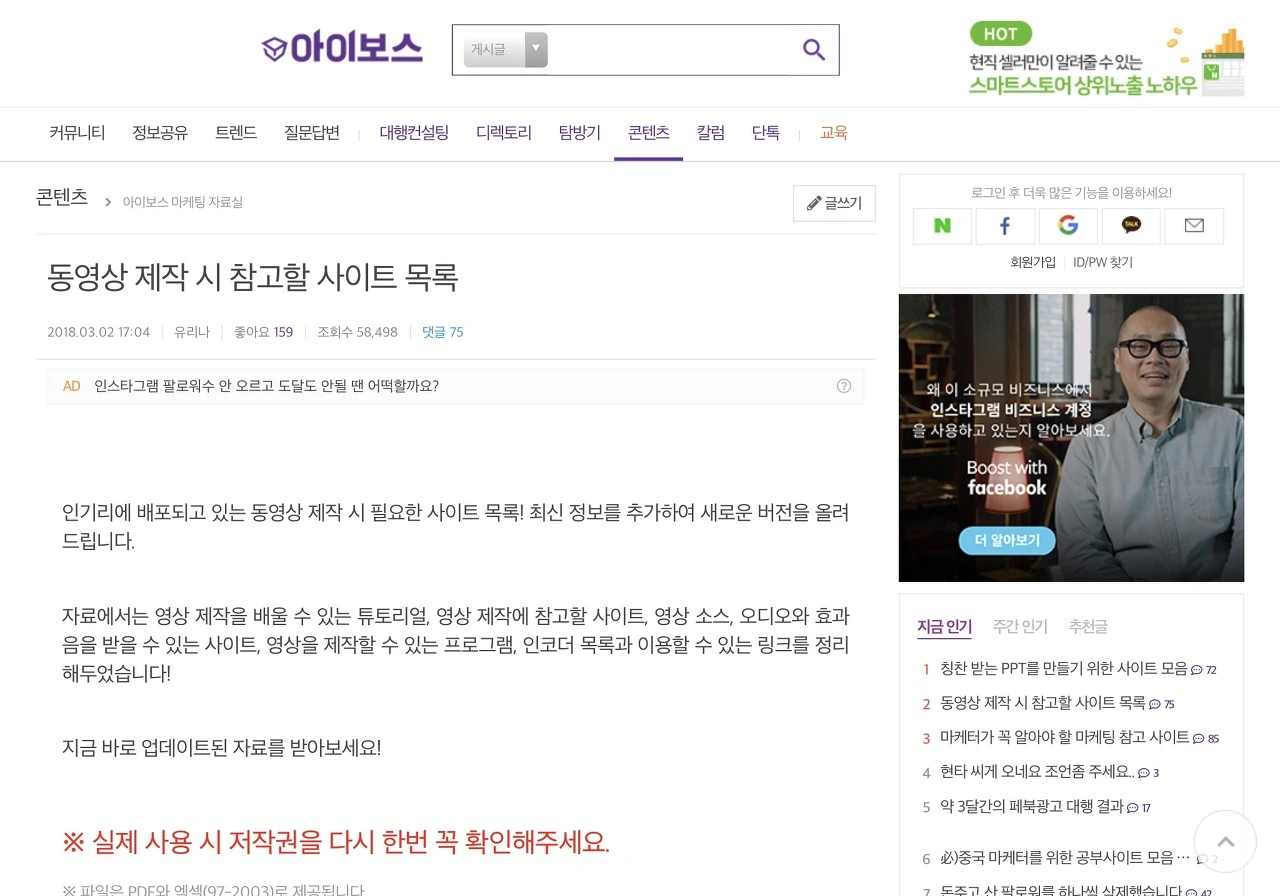Click the 글쓰기 write button
The width and height of the screenshot is (1280, 896).
tap(834, 203)
